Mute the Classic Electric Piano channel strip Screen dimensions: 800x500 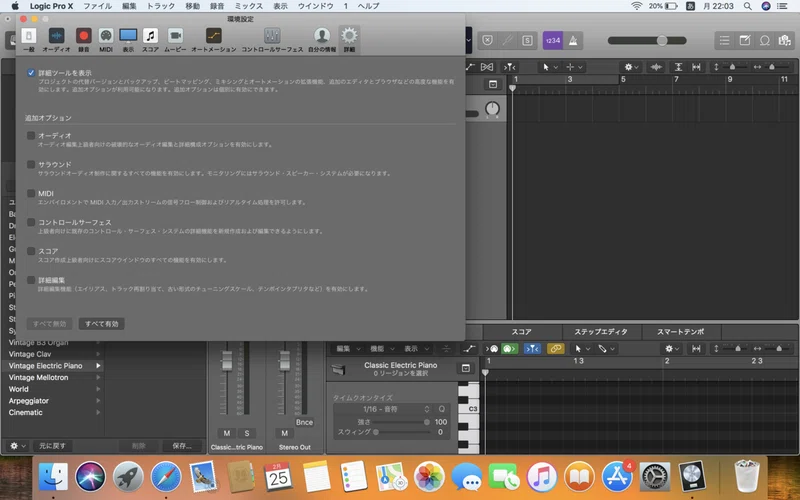click(227, 433)
